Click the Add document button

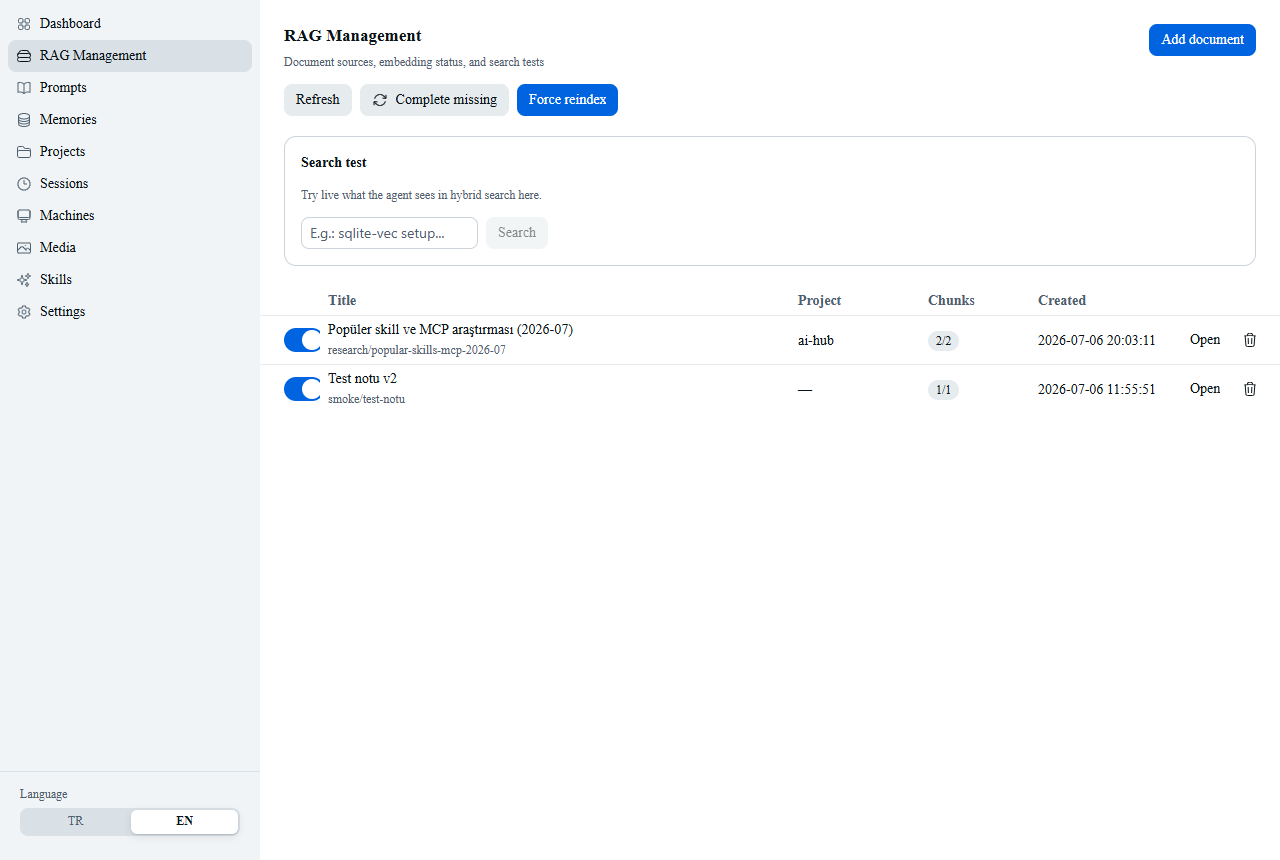1202,40
